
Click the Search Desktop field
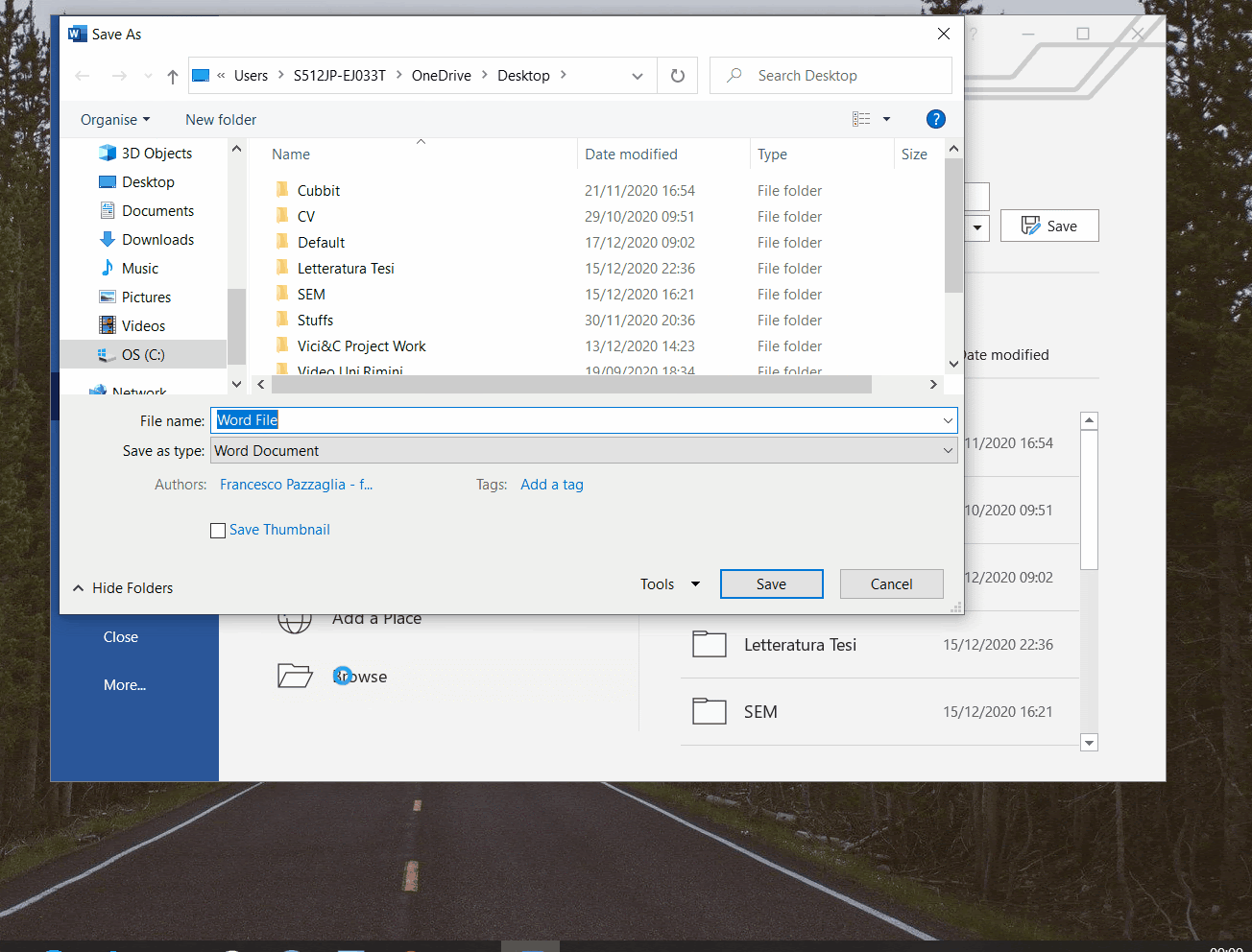point(831,76)
